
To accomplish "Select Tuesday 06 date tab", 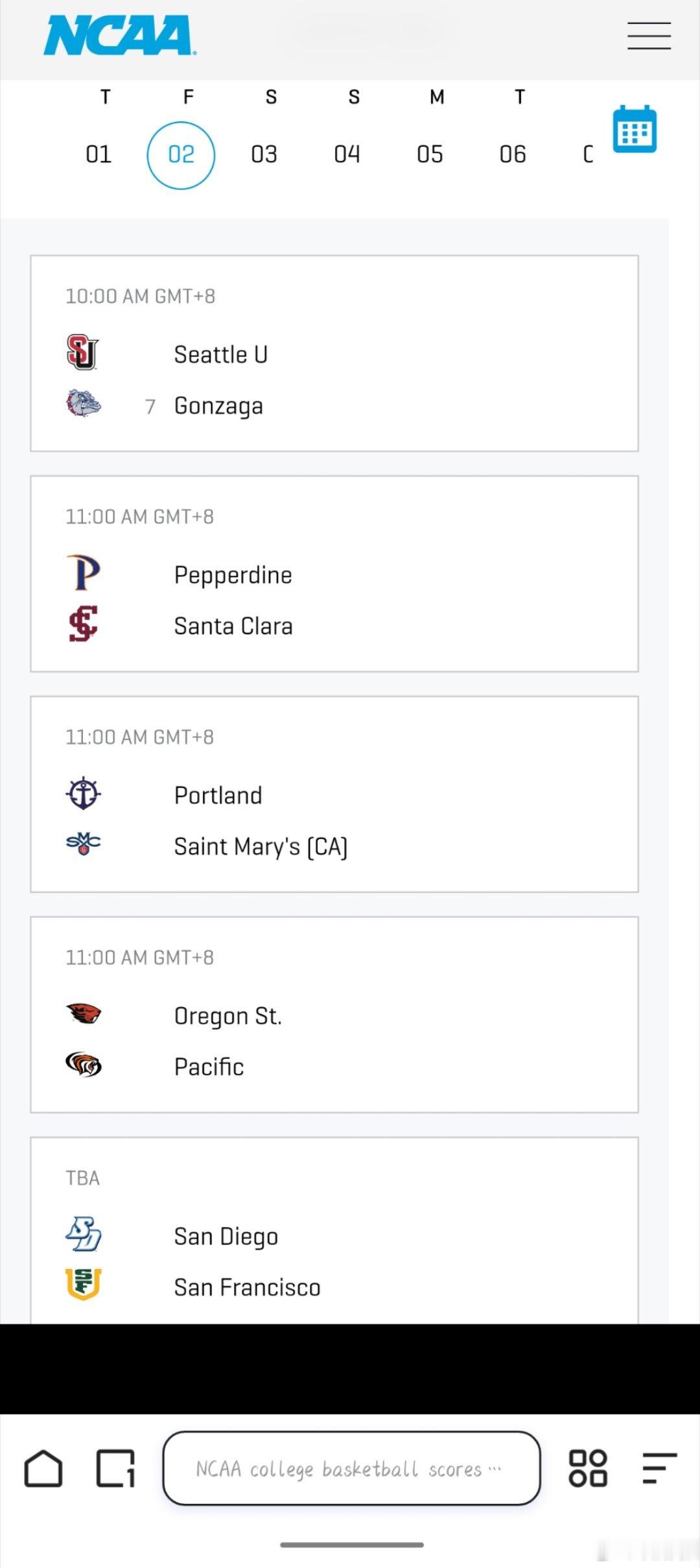I will coord(513,154).
